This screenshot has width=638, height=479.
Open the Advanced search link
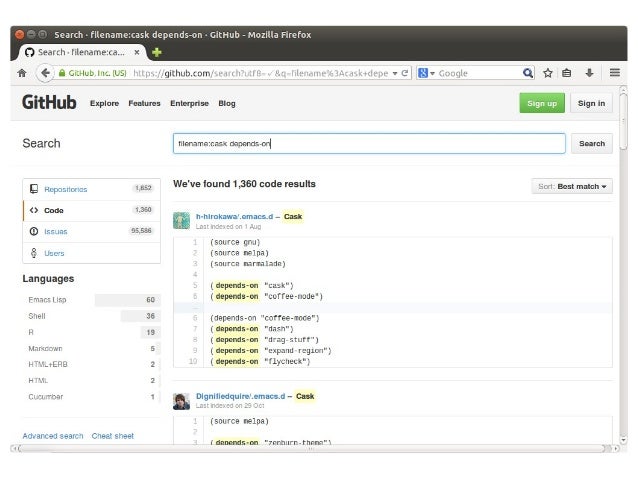pos(53,436)
